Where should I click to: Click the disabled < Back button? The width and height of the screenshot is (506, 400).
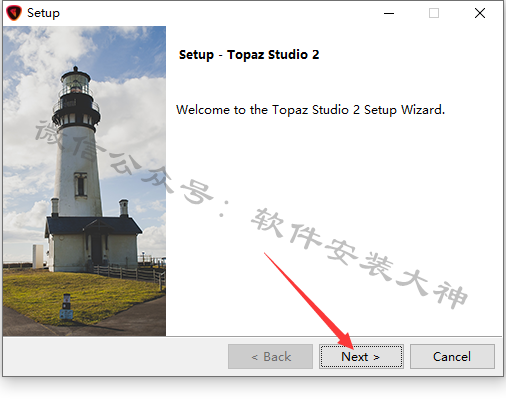tap(270, 357)
